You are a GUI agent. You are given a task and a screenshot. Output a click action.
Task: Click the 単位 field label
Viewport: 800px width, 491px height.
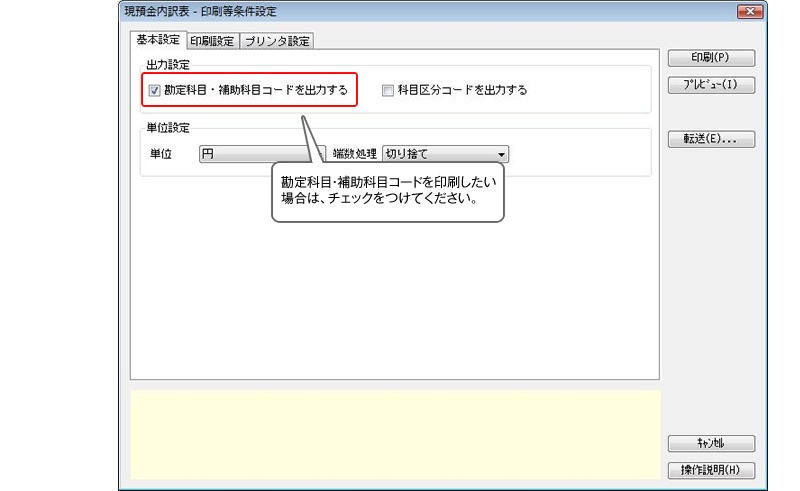[160, 155]
